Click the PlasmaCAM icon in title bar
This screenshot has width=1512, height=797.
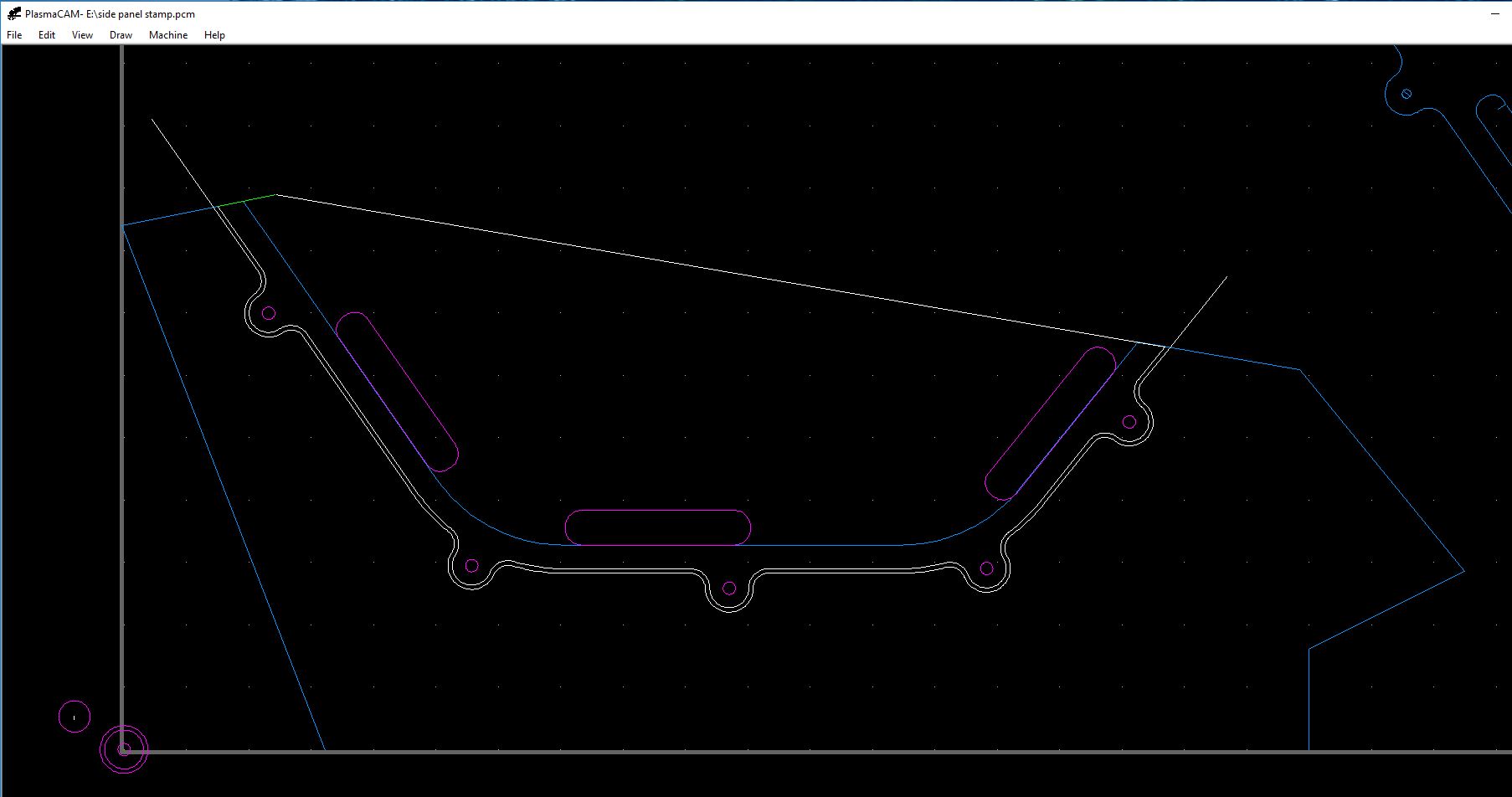[13, 13]
